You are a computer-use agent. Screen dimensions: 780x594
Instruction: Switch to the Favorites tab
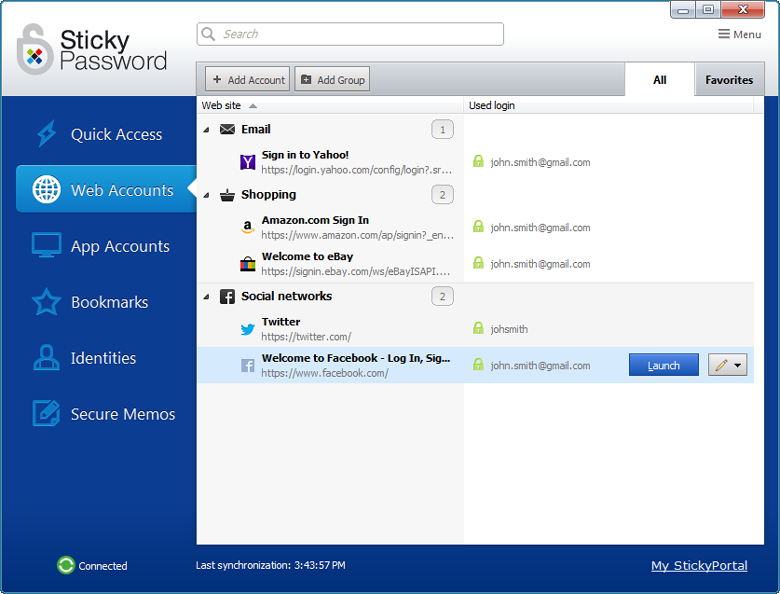(x=729, y=80)
